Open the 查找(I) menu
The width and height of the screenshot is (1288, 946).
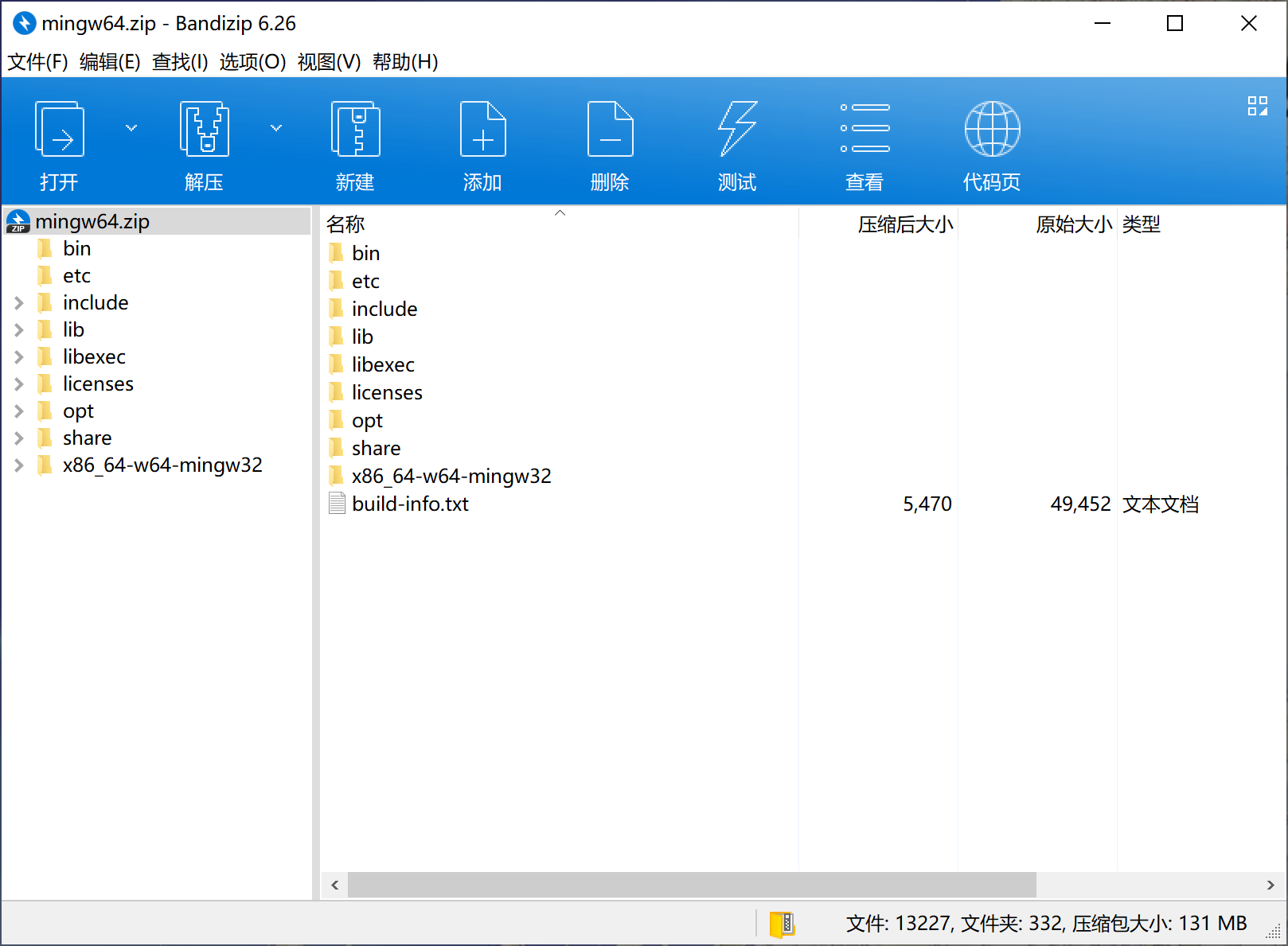(180, 62)
